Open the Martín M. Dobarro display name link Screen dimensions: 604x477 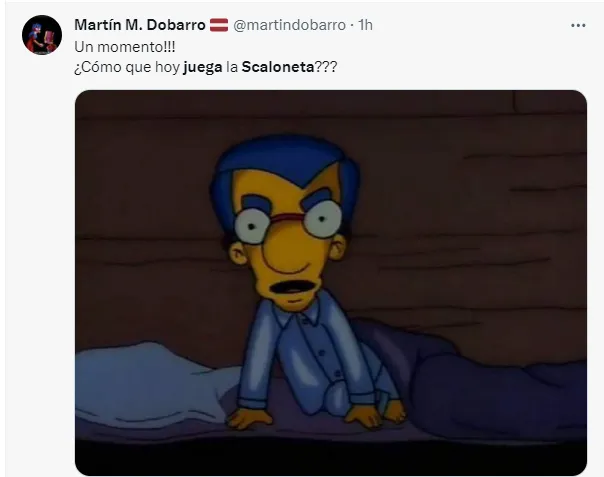(x=140, y=25)
